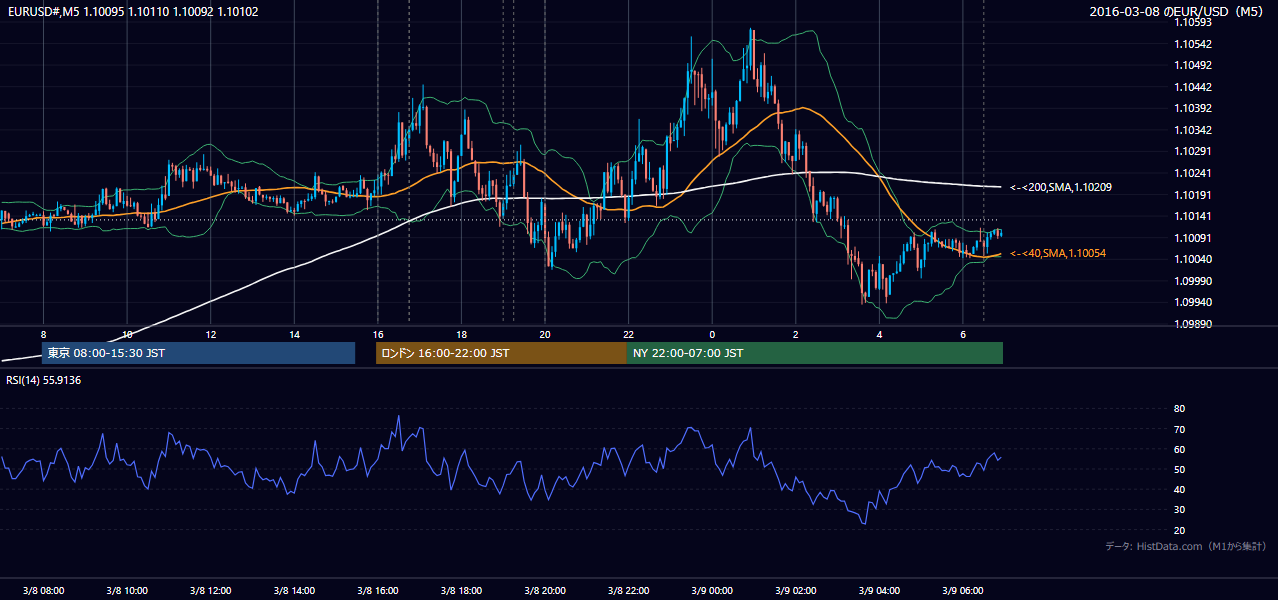Click the 3/8 08:00 time label
The image size is (1278, 600).
(x=43, y=591)
